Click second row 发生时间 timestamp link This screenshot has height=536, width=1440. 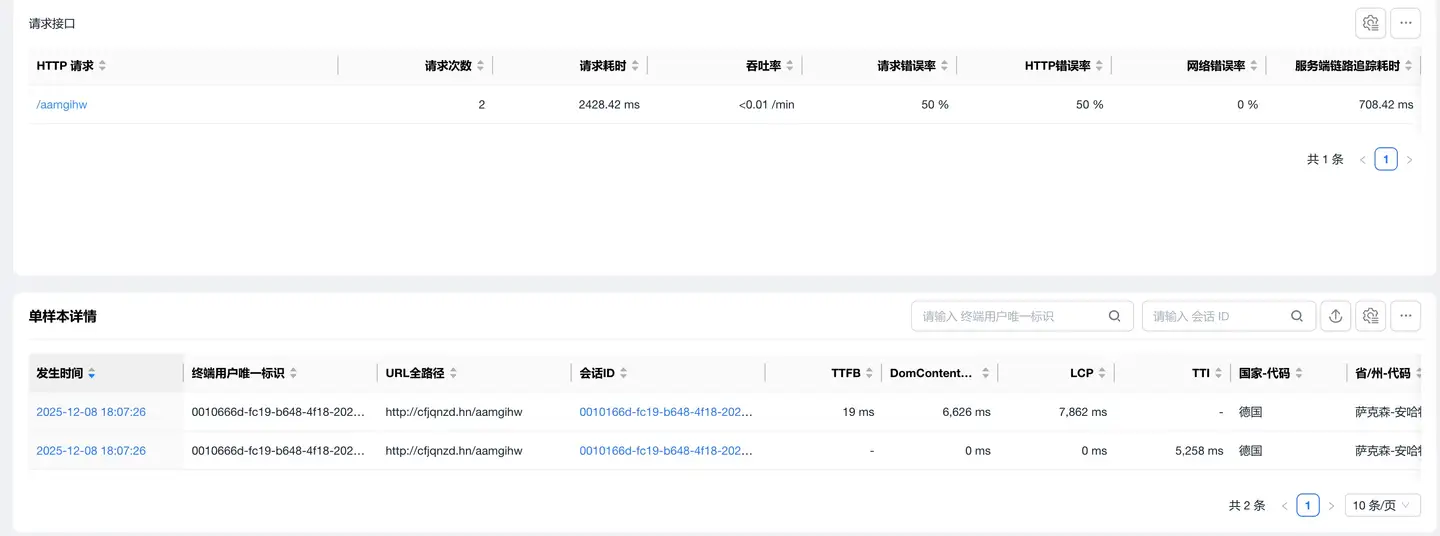tap(91, 451)
